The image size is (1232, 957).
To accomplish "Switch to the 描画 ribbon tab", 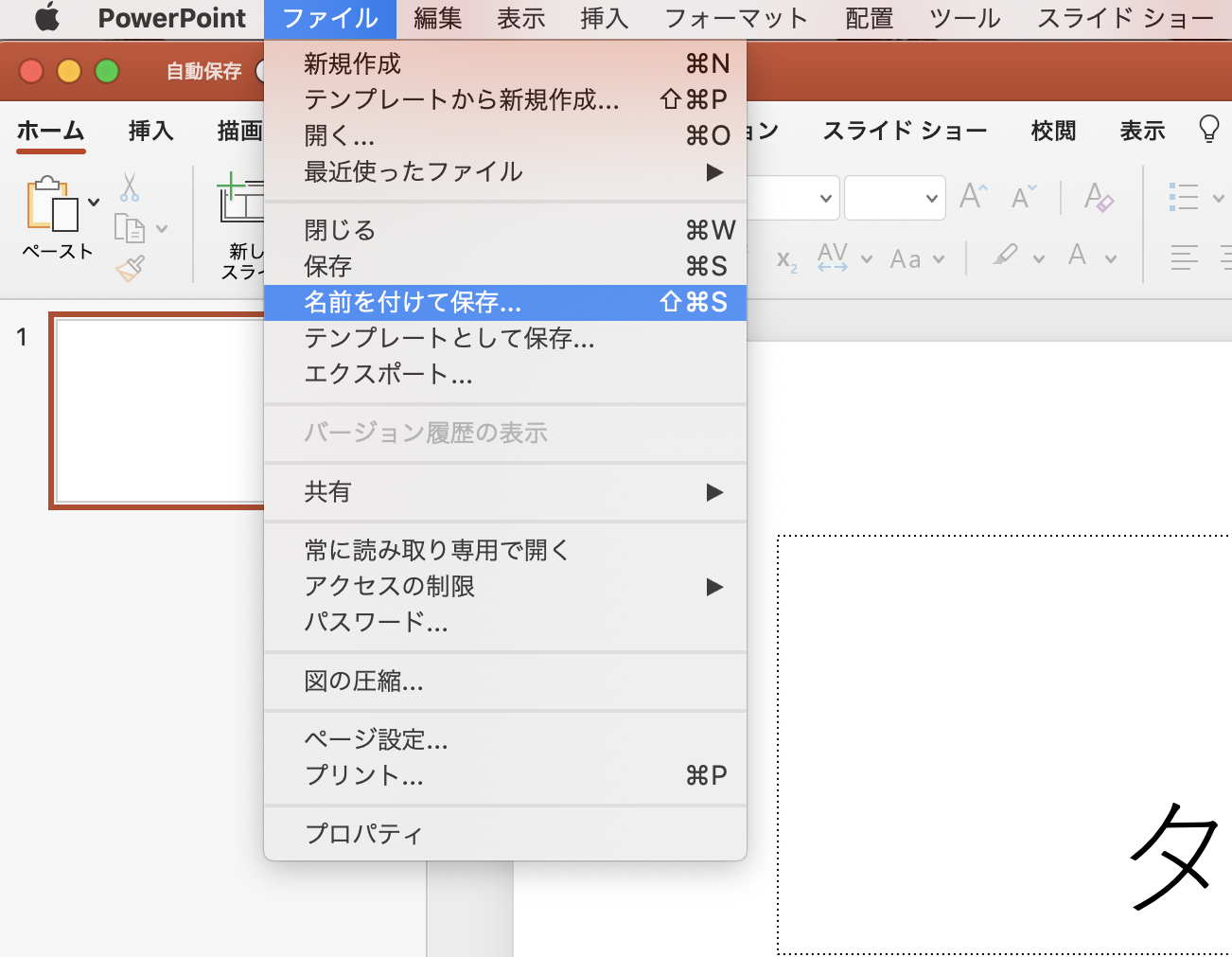I will [x=239, y=131].
